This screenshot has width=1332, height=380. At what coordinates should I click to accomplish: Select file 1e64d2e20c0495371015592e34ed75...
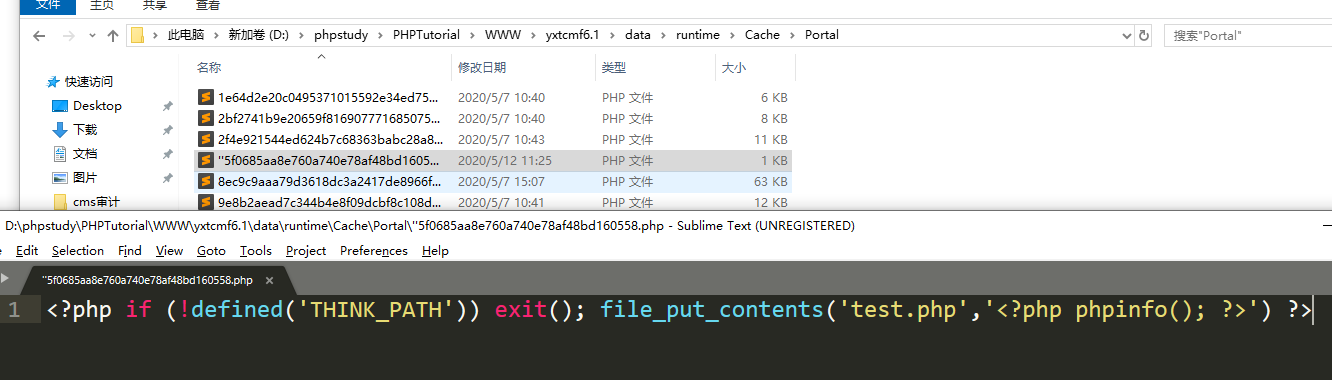328,98
